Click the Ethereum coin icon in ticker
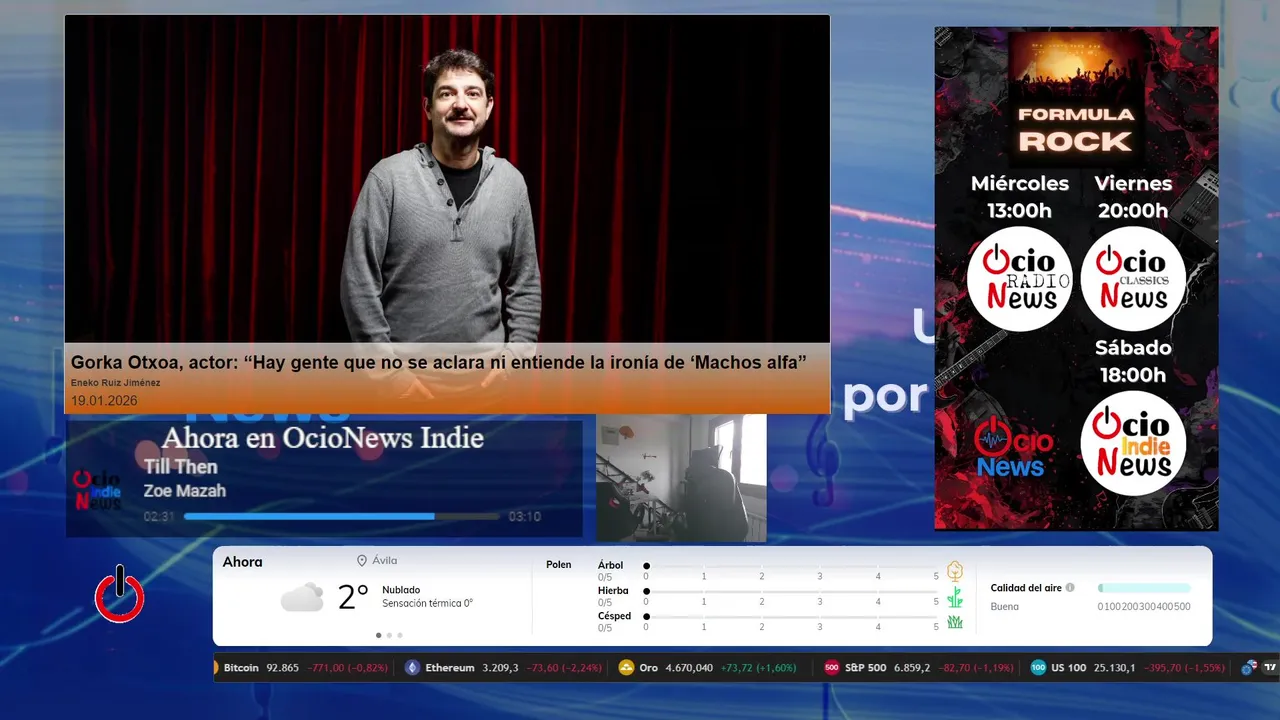This screenshot has width=1280, height=720. pos(412,668)
